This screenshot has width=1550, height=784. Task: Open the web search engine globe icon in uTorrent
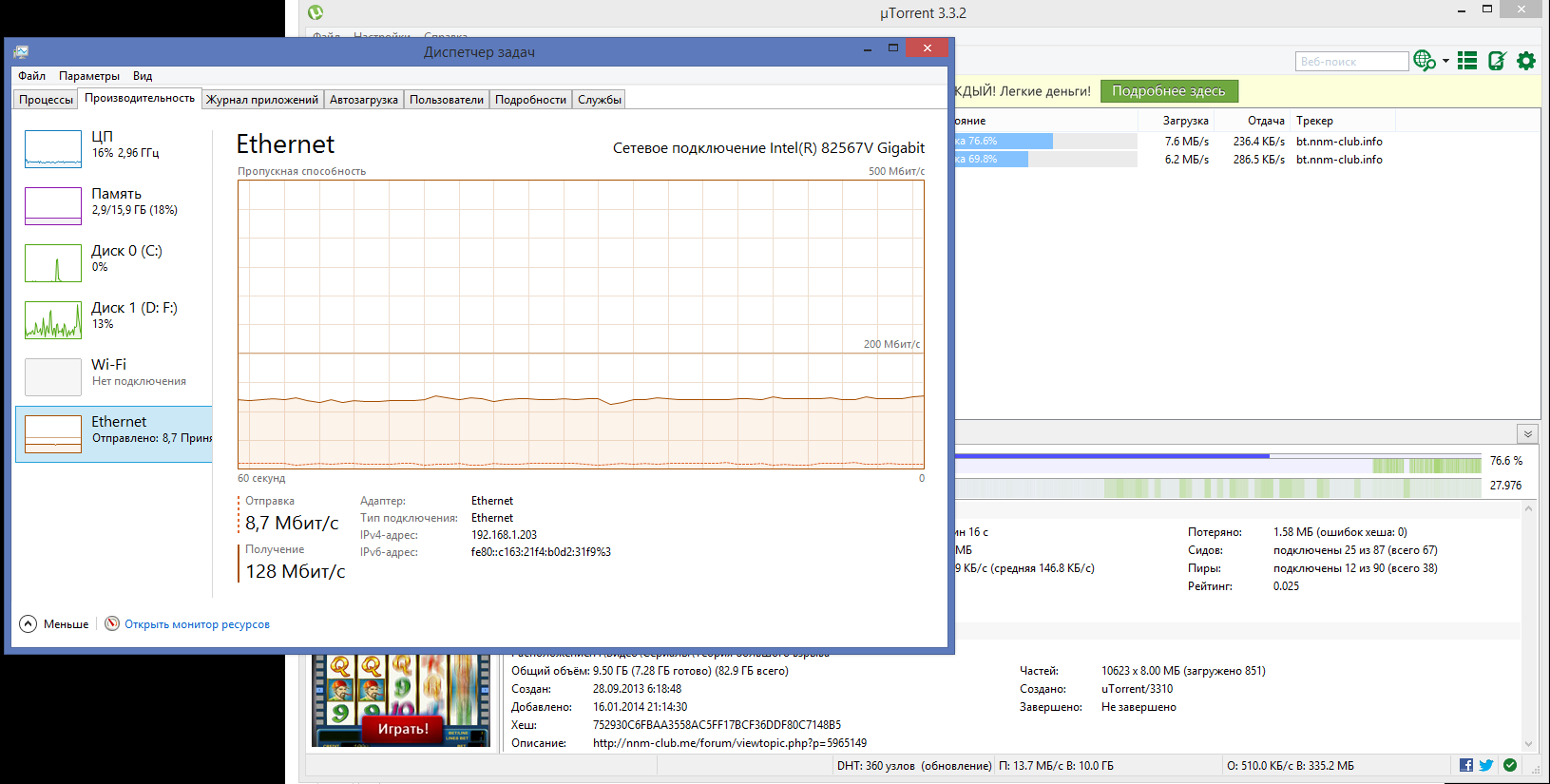coord(1424,61)
